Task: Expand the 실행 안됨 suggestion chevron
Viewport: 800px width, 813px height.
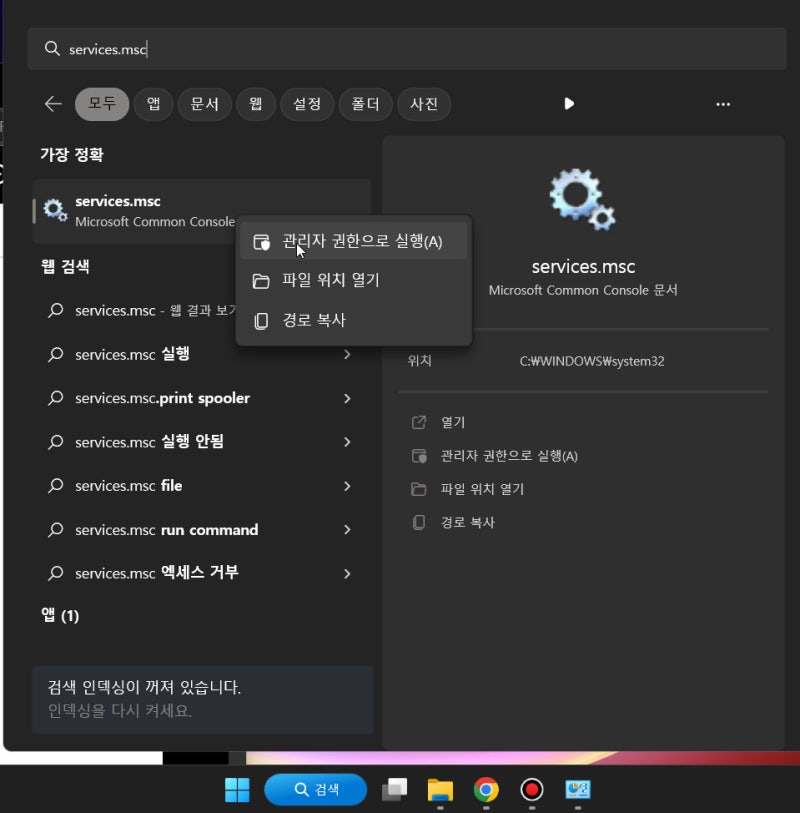Action: (347, 442)
